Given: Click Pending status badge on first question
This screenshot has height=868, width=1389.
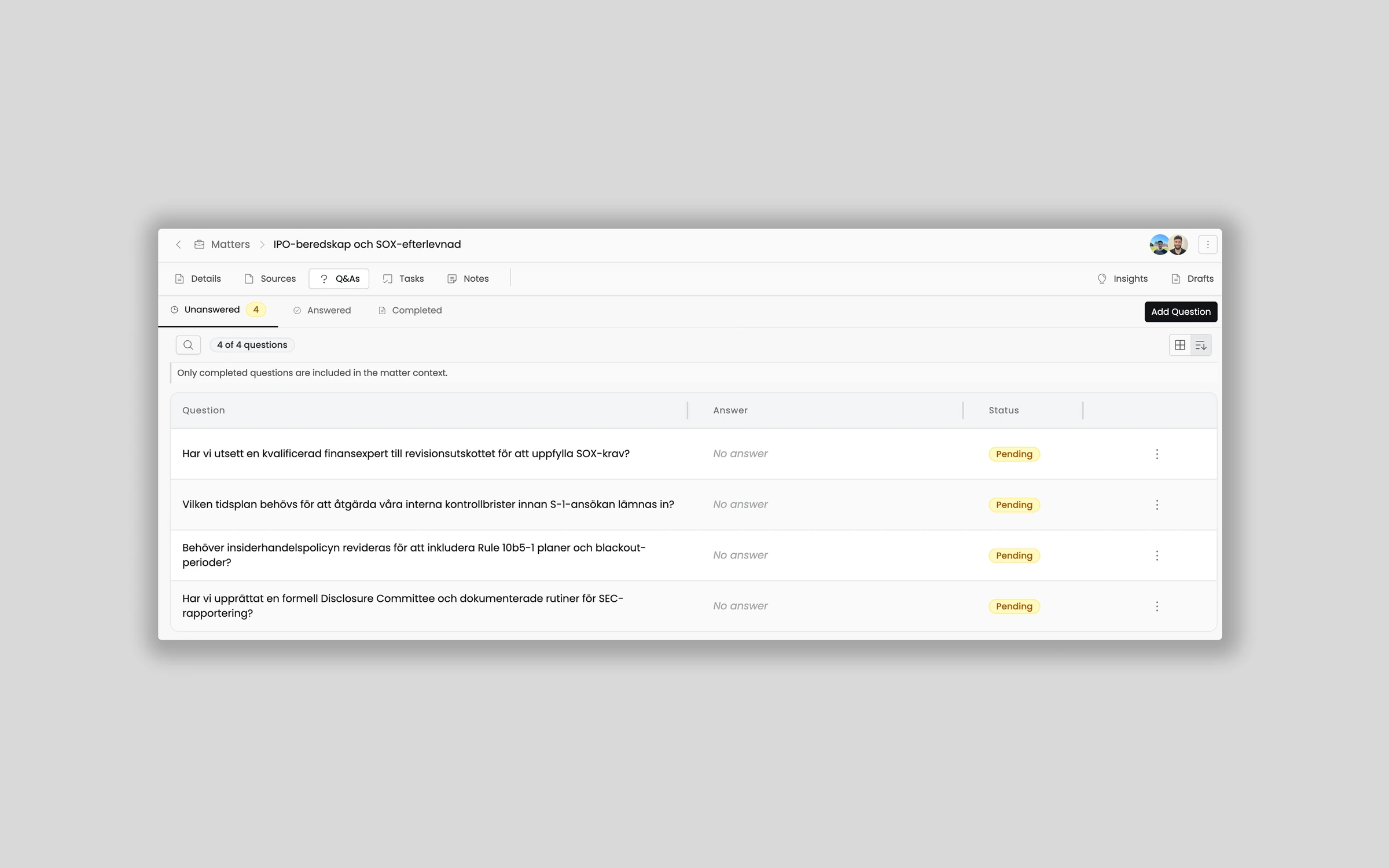Looking at the screenshot, I should point(1014,454).
